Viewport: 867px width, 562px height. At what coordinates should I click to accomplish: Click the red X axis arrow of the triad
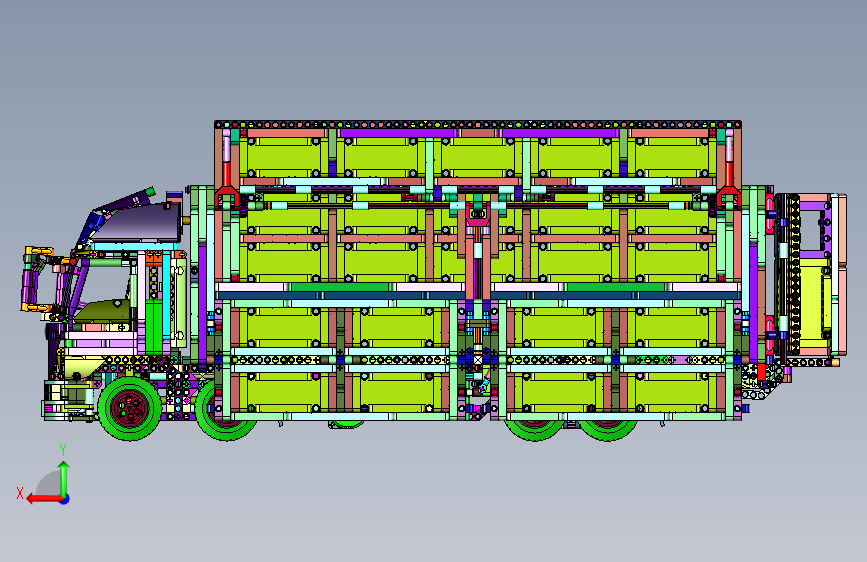[44, 499]
